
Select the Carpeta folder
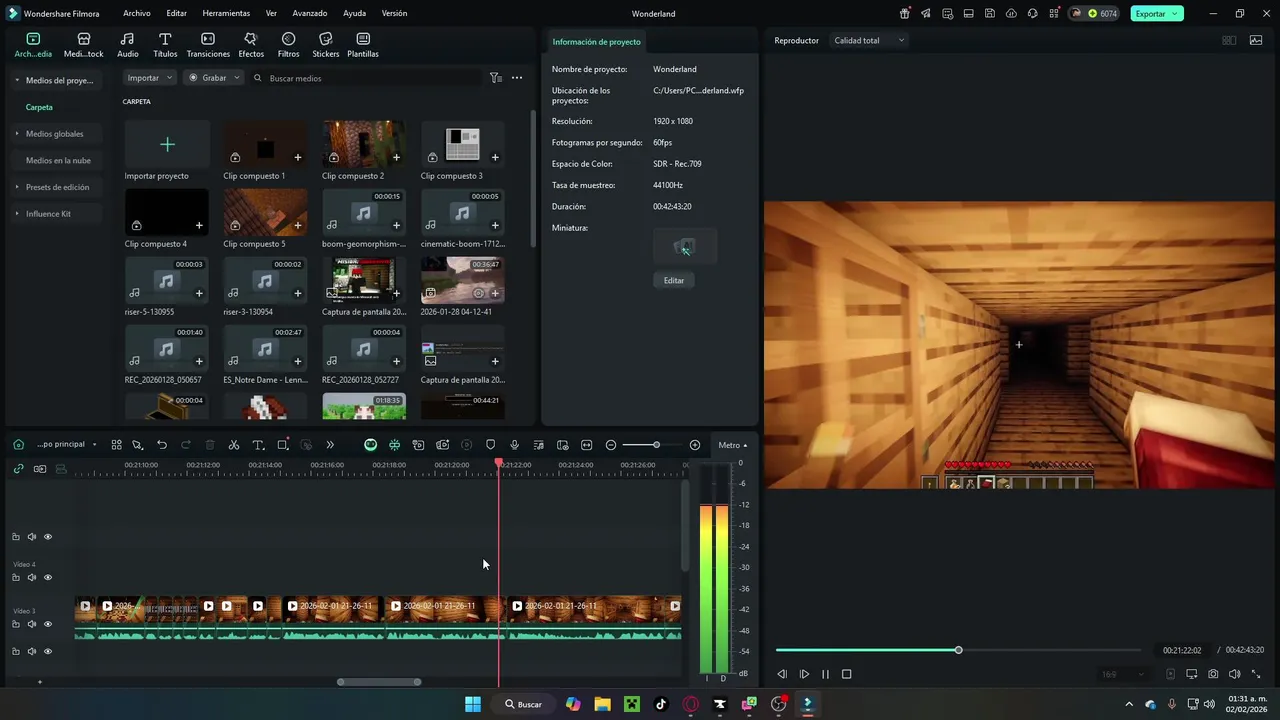[x=39, y=107]
